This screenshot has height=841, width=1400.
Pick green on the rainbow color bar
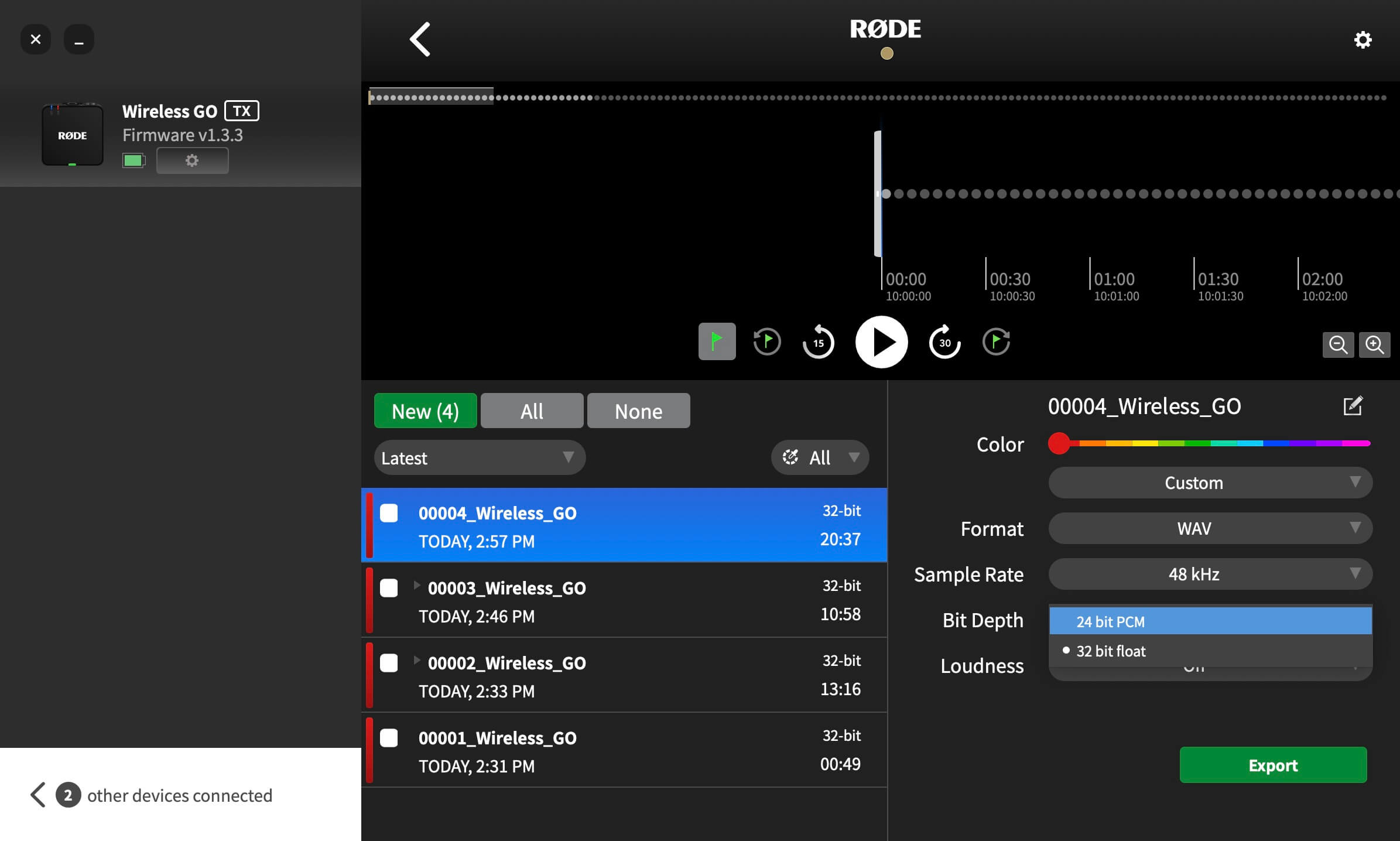click(1197, 443)
